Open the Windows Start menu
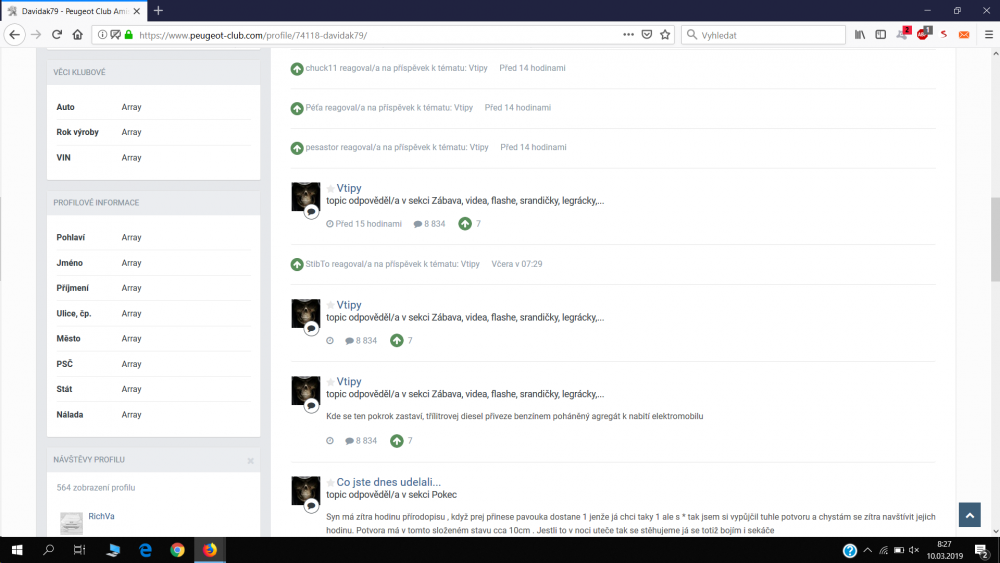 (17, 550)
